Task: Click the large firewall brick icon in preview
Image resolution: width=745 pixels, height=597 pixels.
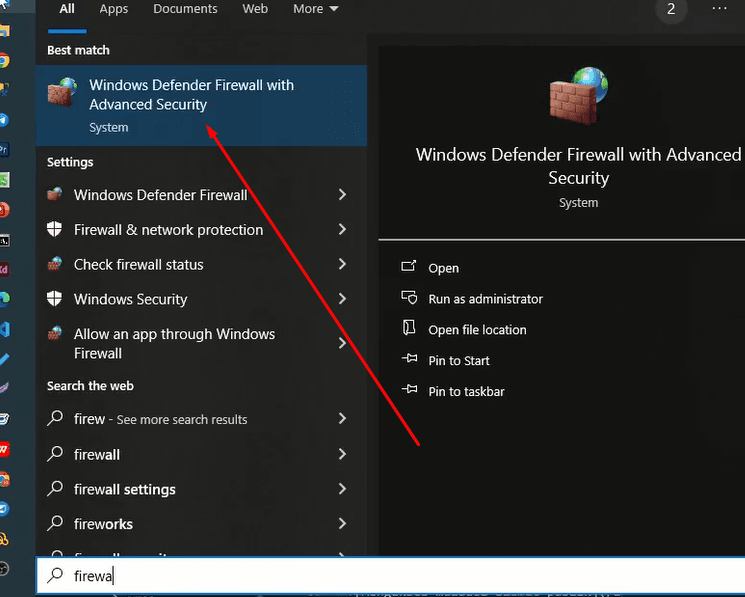Action: (578, 95)
